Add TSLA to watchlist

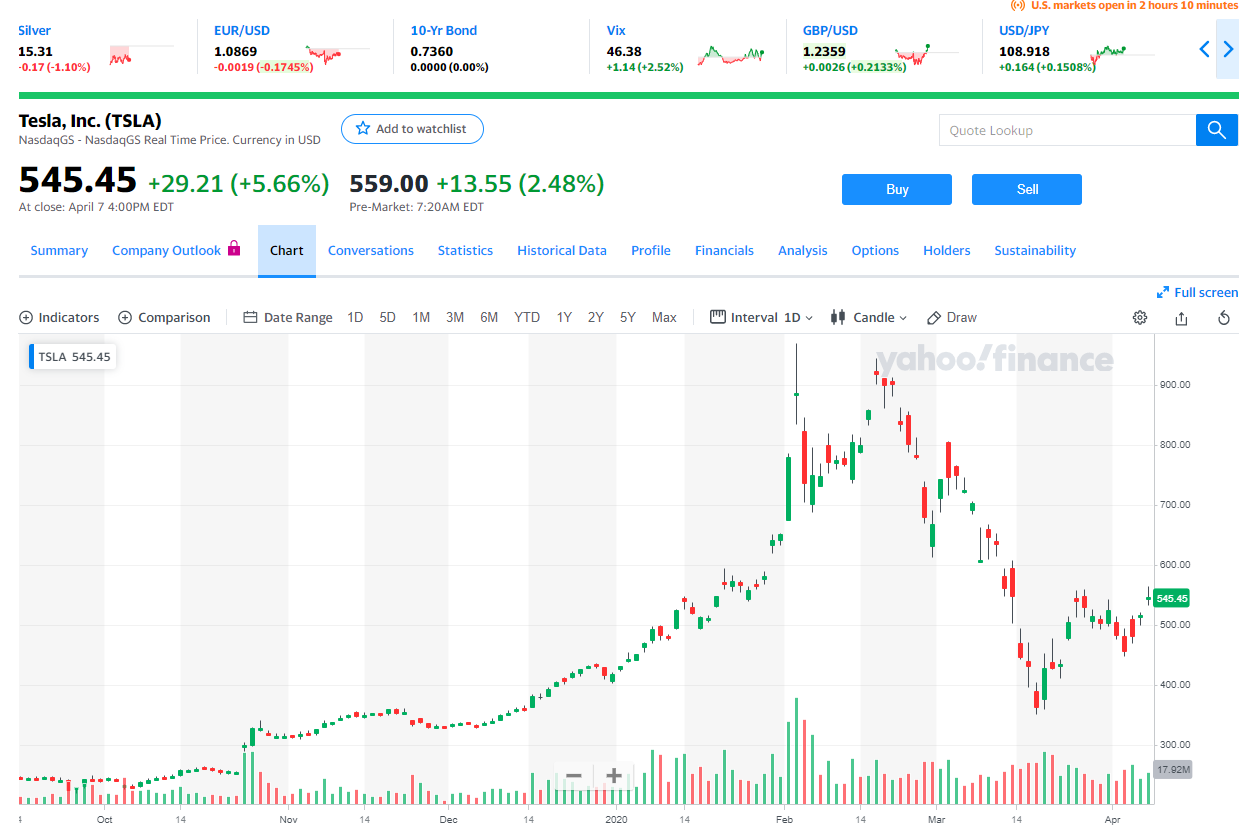click(x=411, y=129)
